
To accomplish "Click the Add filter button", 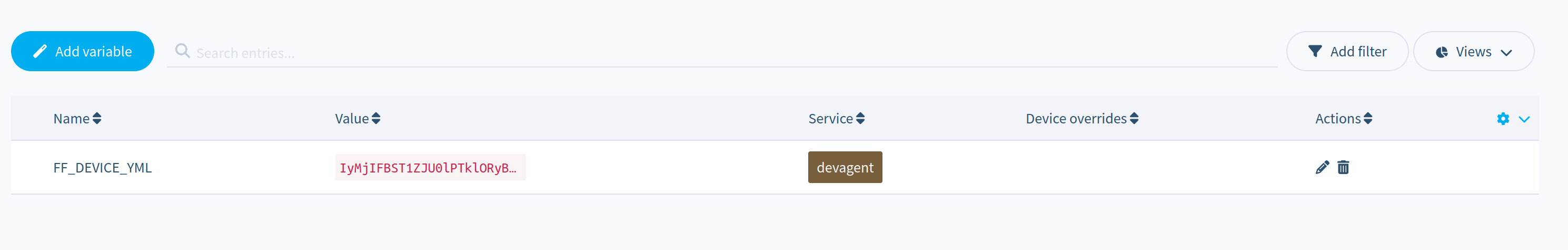I will pos(1346,52).
